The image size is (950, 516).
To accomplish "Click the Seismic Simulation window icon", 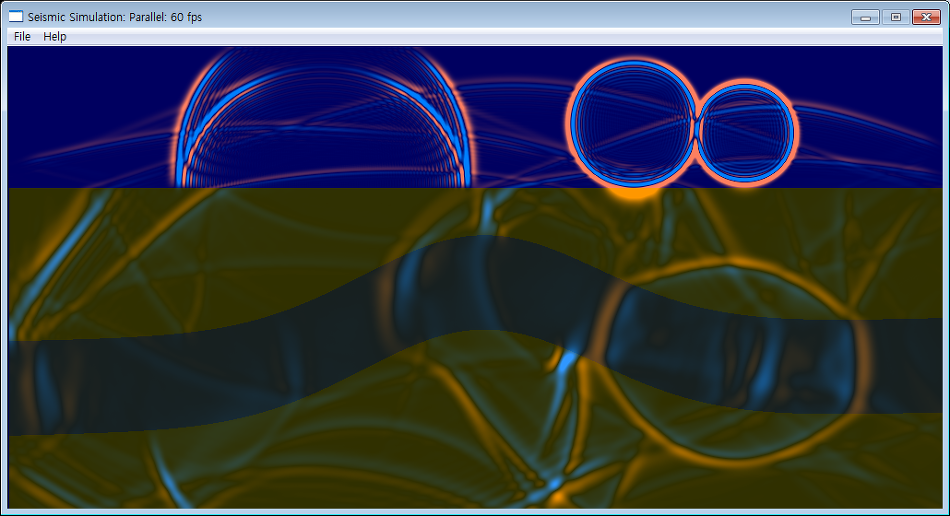I will 16,17.
